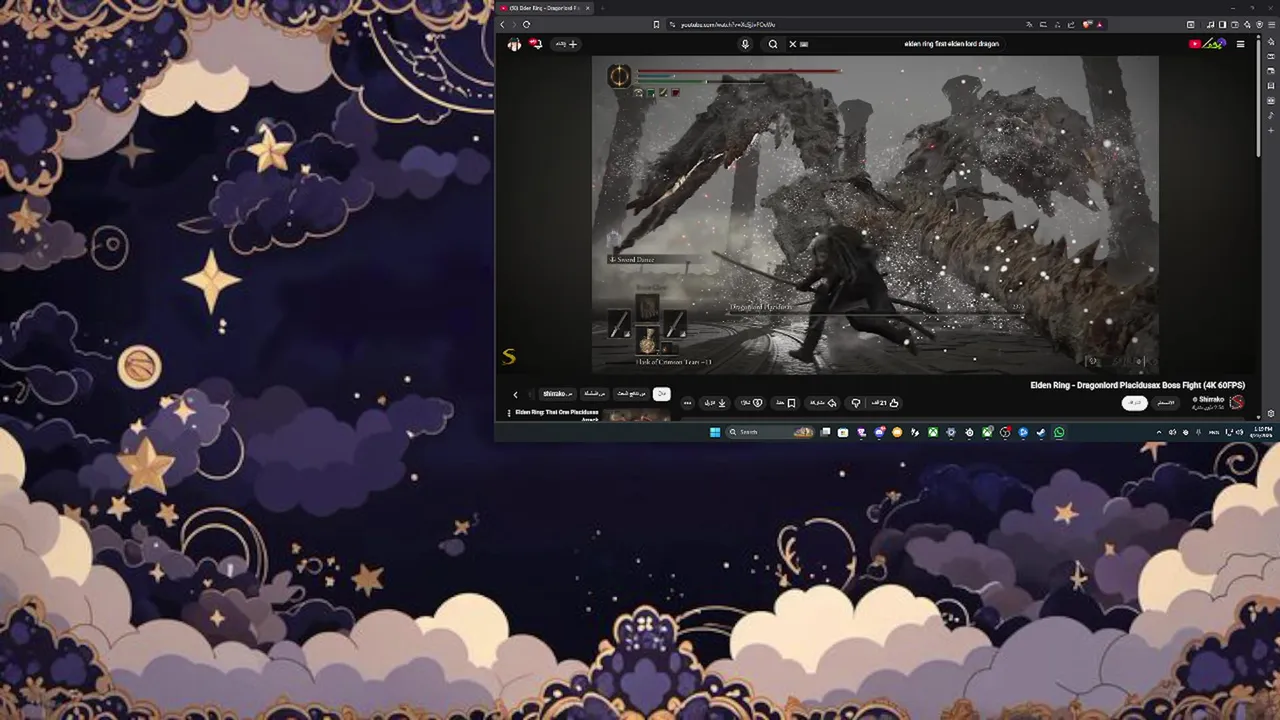Toggle the browser sidebar panel
This screenshot has height=720, width=1280.
coord(1222,24)
